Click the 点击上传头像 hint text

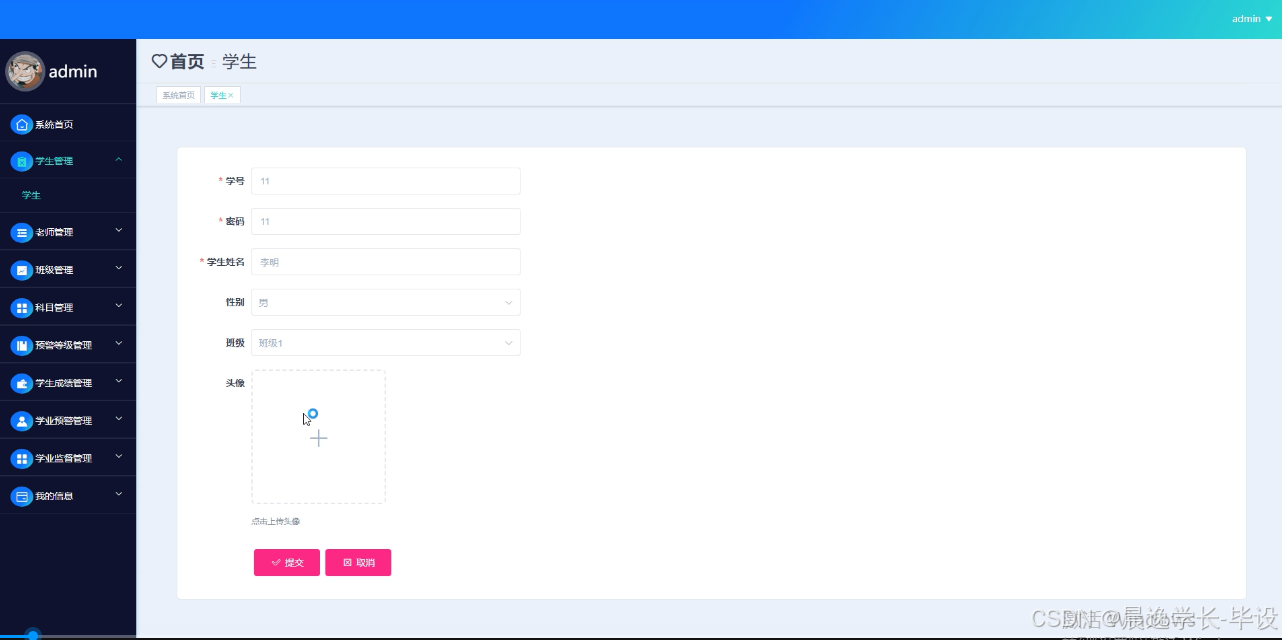[x=276, y=521]
